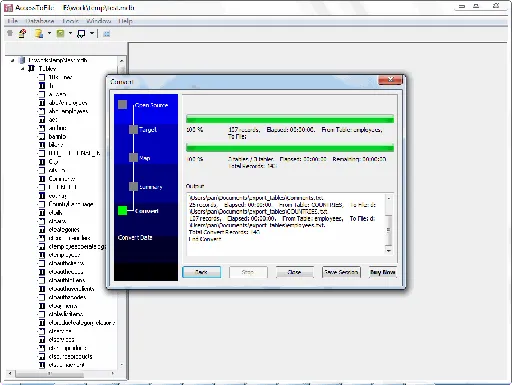The width and height of the screenshot is (512, 385).
Task: Click Open Source step square in wizard
Action: click(122, 104)
